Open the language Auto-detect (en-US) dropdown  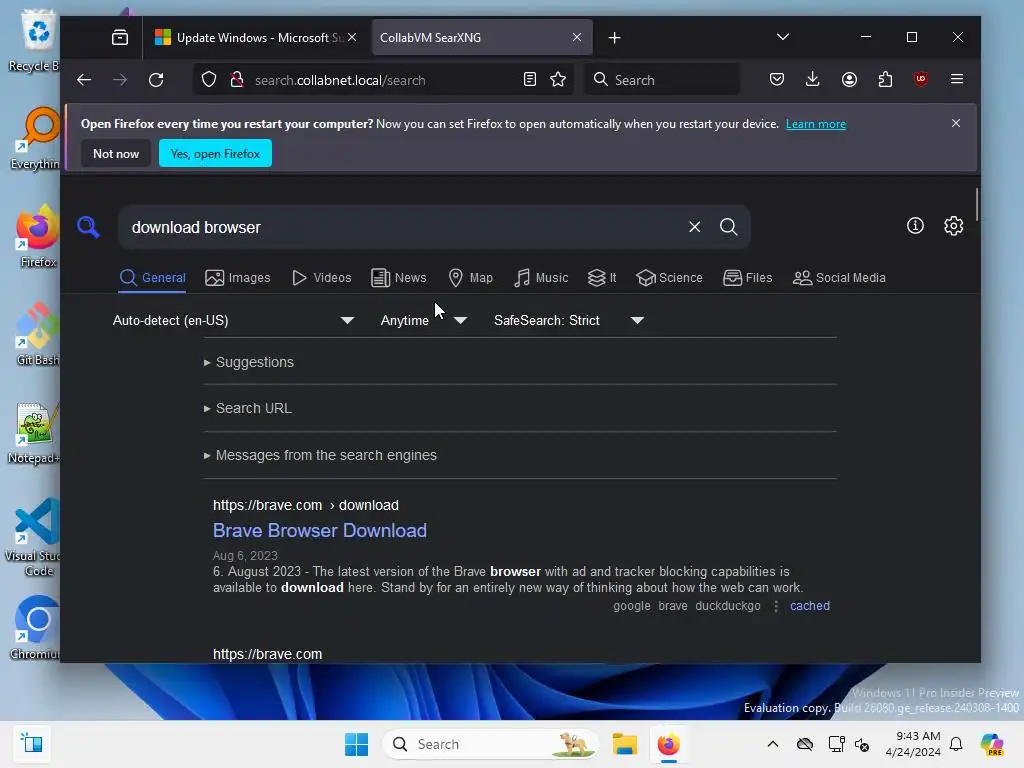(x=233, y=320)
